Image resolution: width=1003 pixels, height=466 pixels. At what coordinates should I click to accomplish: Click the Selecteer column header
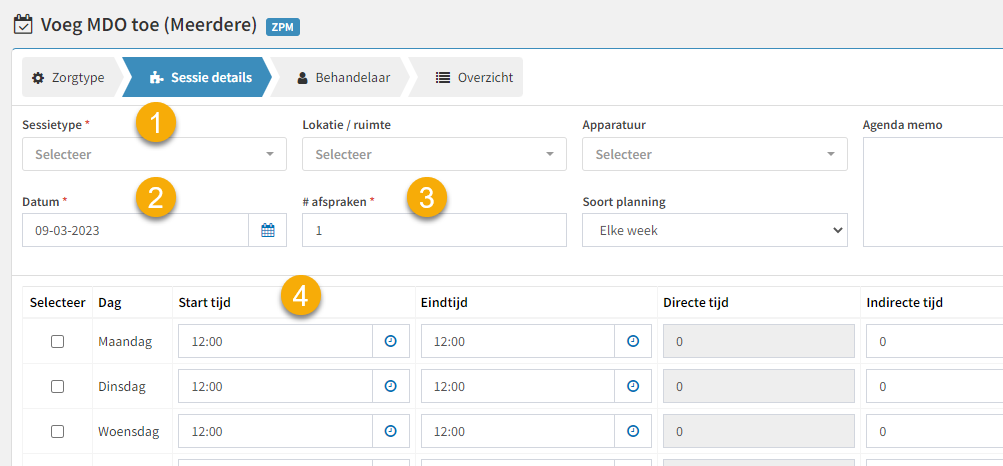click(58, 303)
